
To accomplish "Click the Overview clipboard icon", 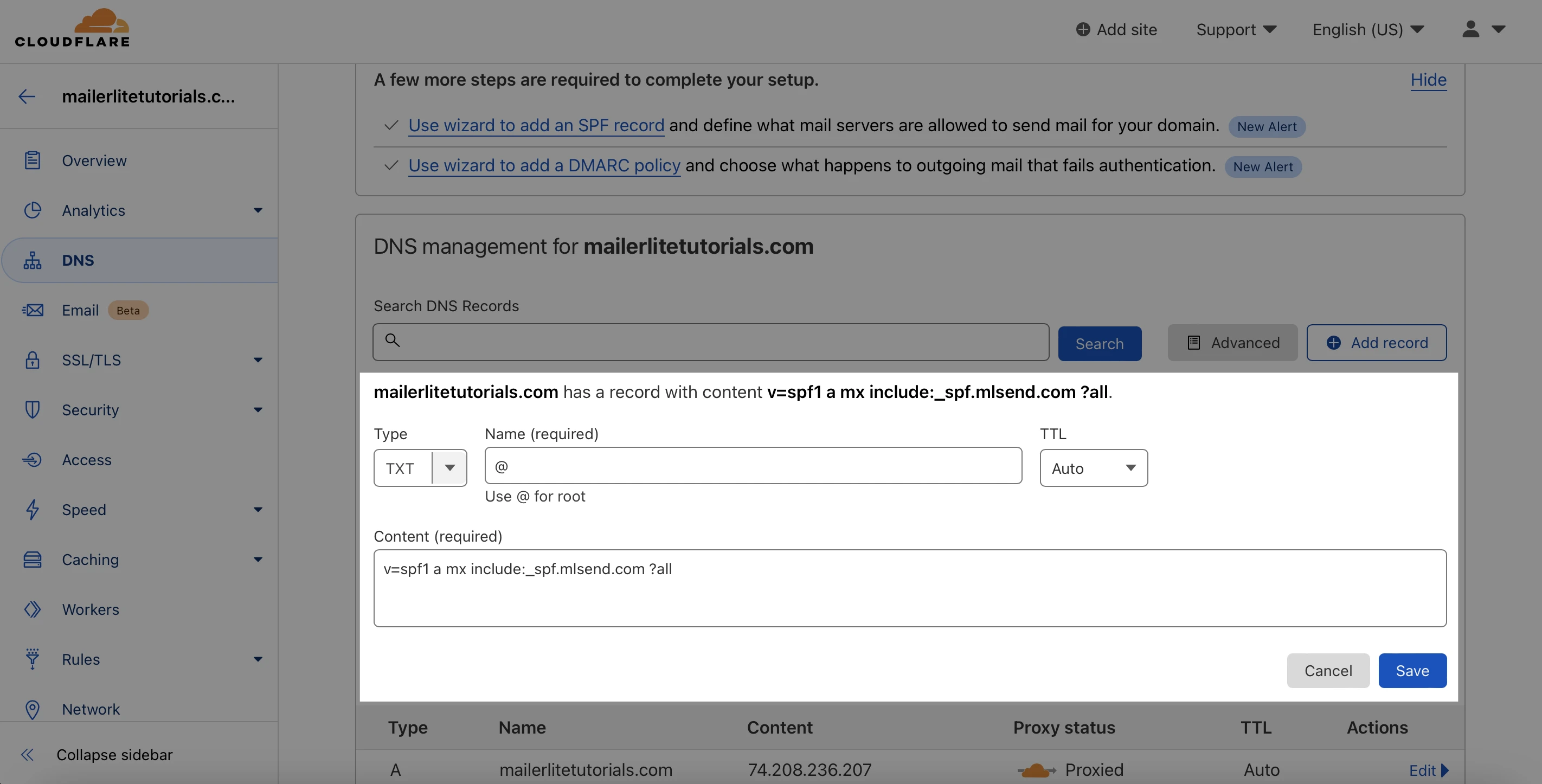I will [33, 160].
